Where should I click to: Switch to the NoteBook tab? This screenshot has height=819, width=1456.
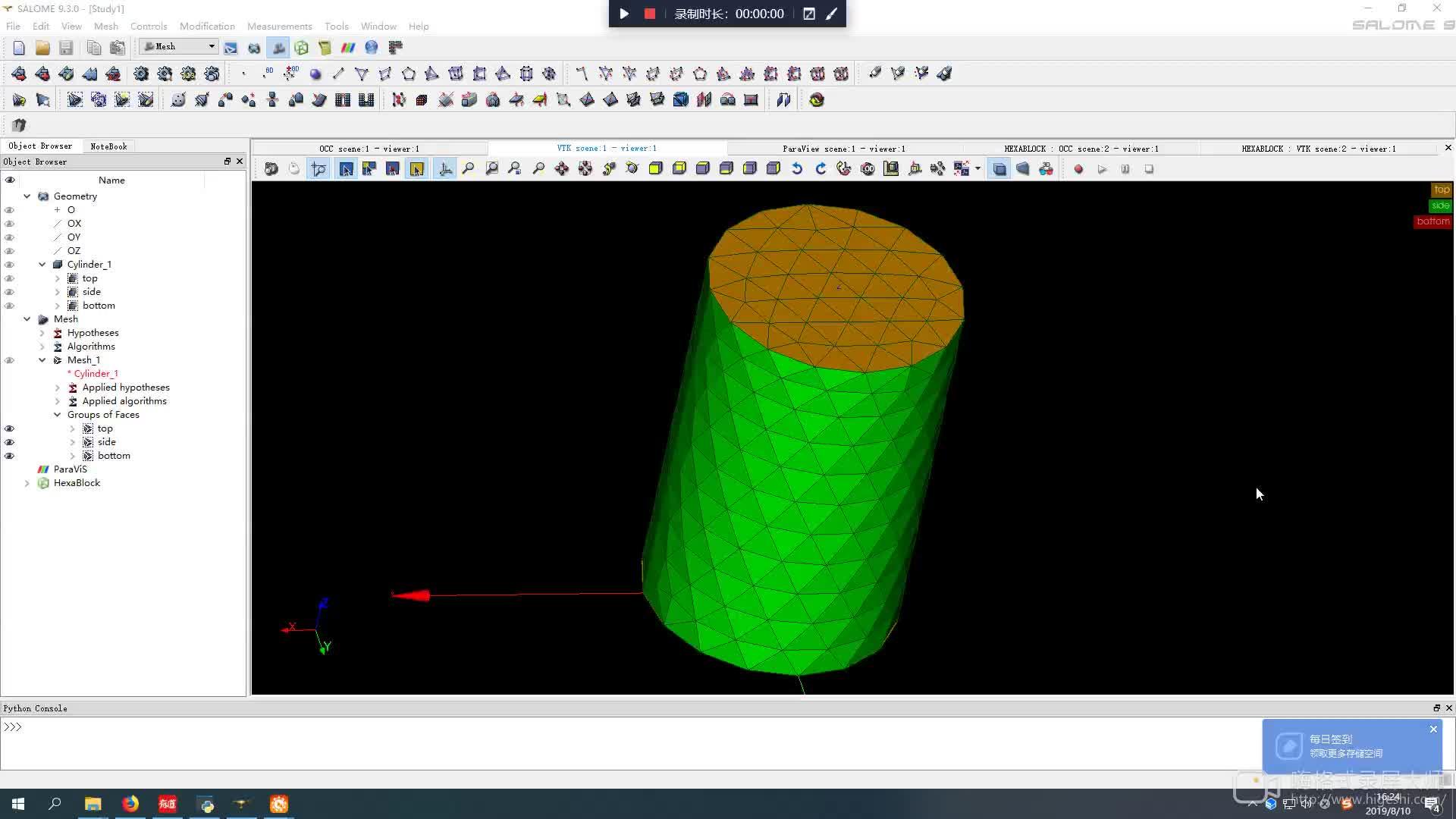tap(108, 146)
